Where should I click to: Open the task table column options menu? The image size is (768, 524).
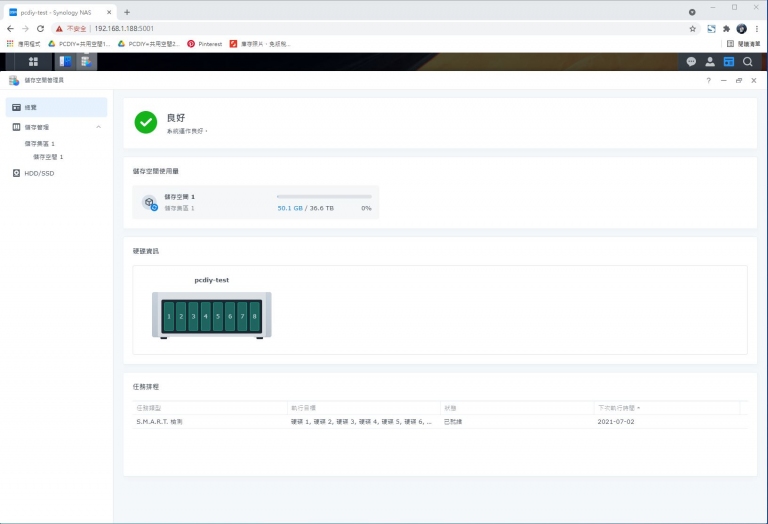[x=743, y=408]
